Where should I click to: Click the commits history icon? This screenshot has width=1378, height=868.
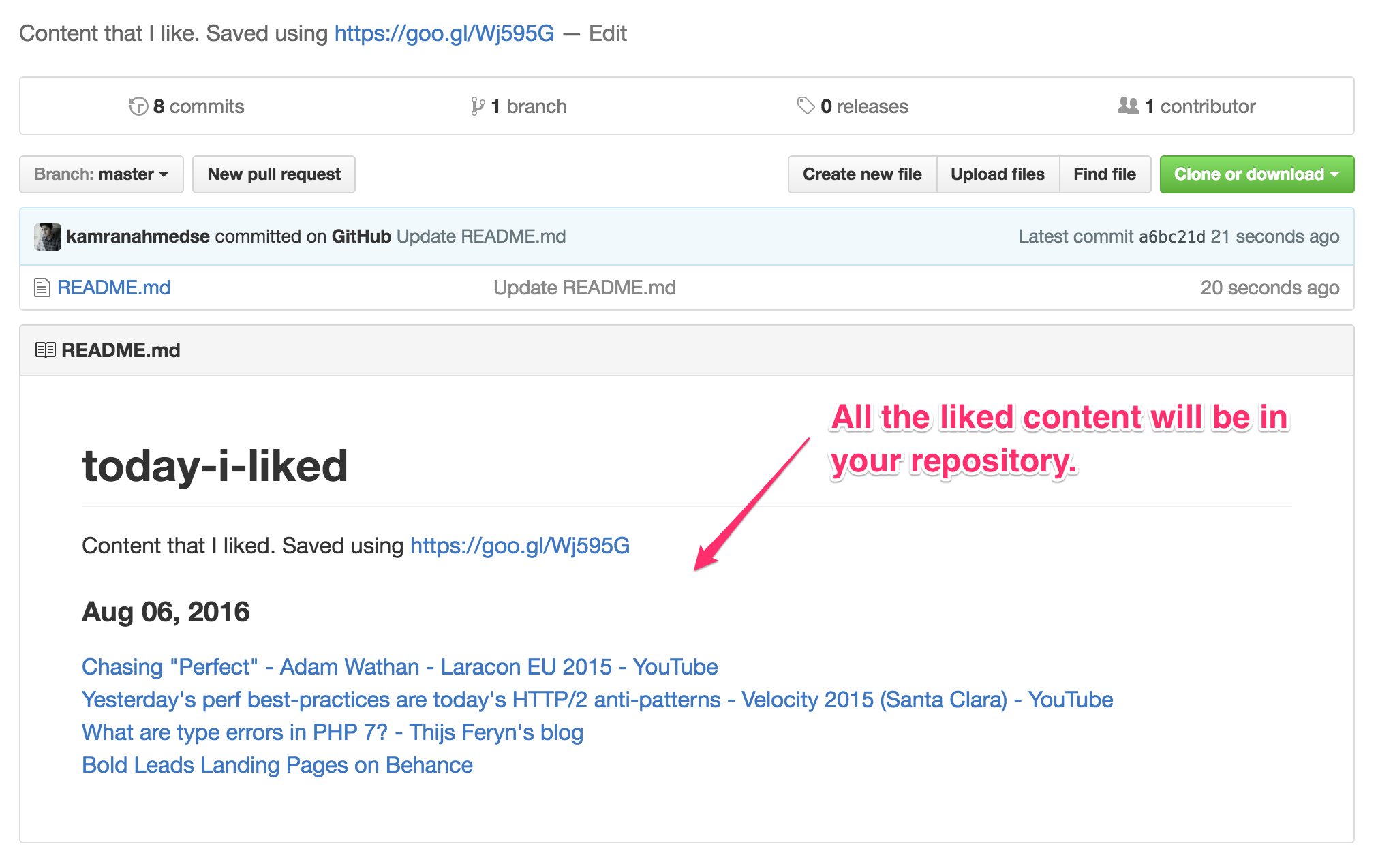(139, 106)
